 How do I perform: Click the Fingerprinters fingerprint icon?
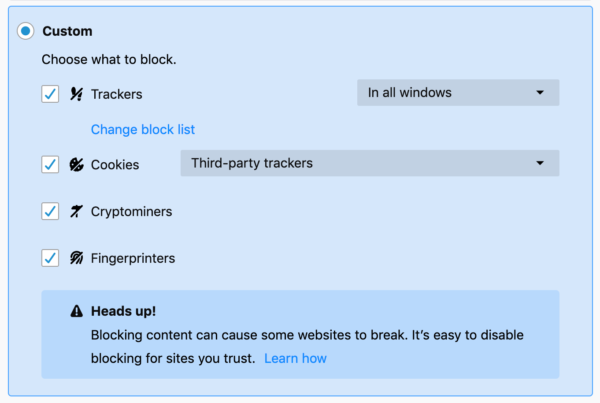[77, 258]
